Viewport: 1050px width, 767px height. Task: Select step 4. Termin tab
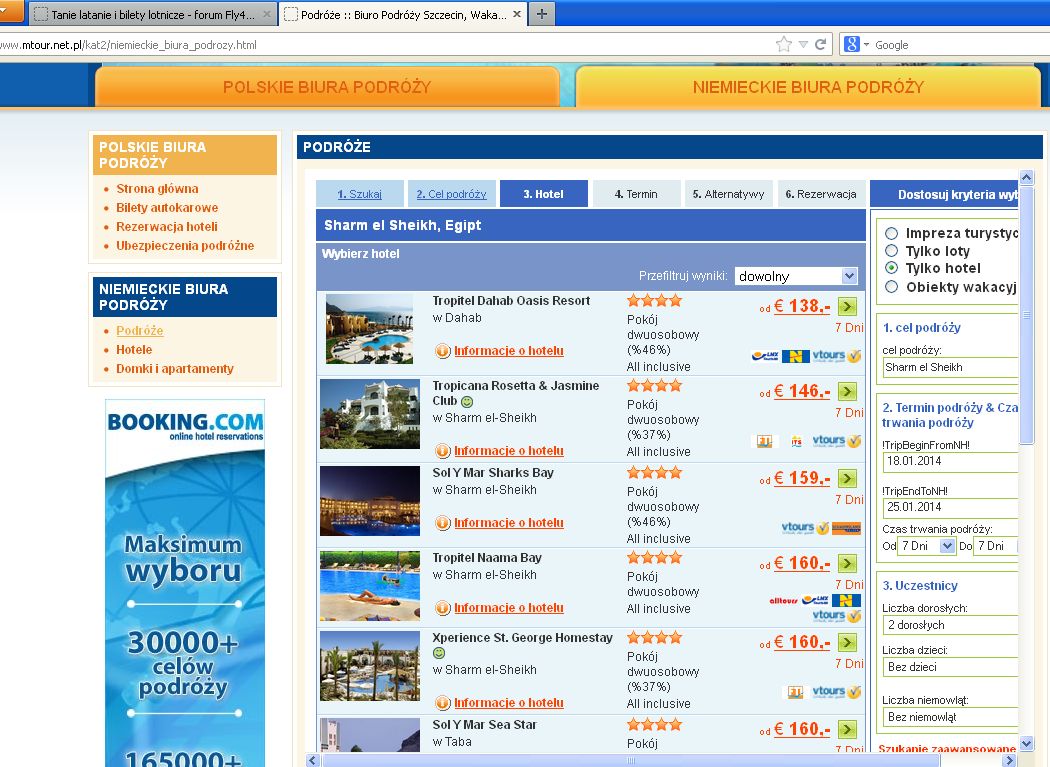click(x=636, y=194)
